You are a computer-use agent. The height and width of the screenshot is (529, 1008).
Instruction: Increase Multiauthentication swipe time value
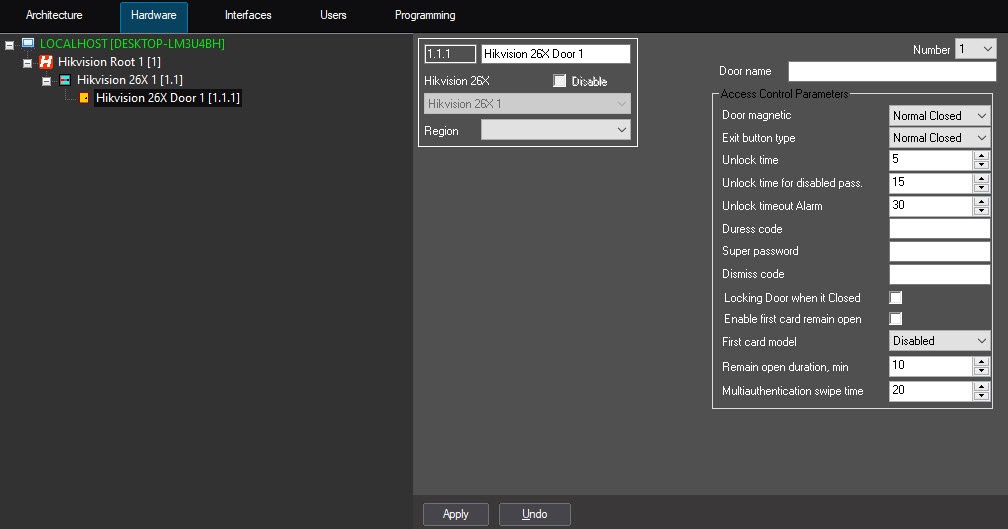[x=981, y=386]
